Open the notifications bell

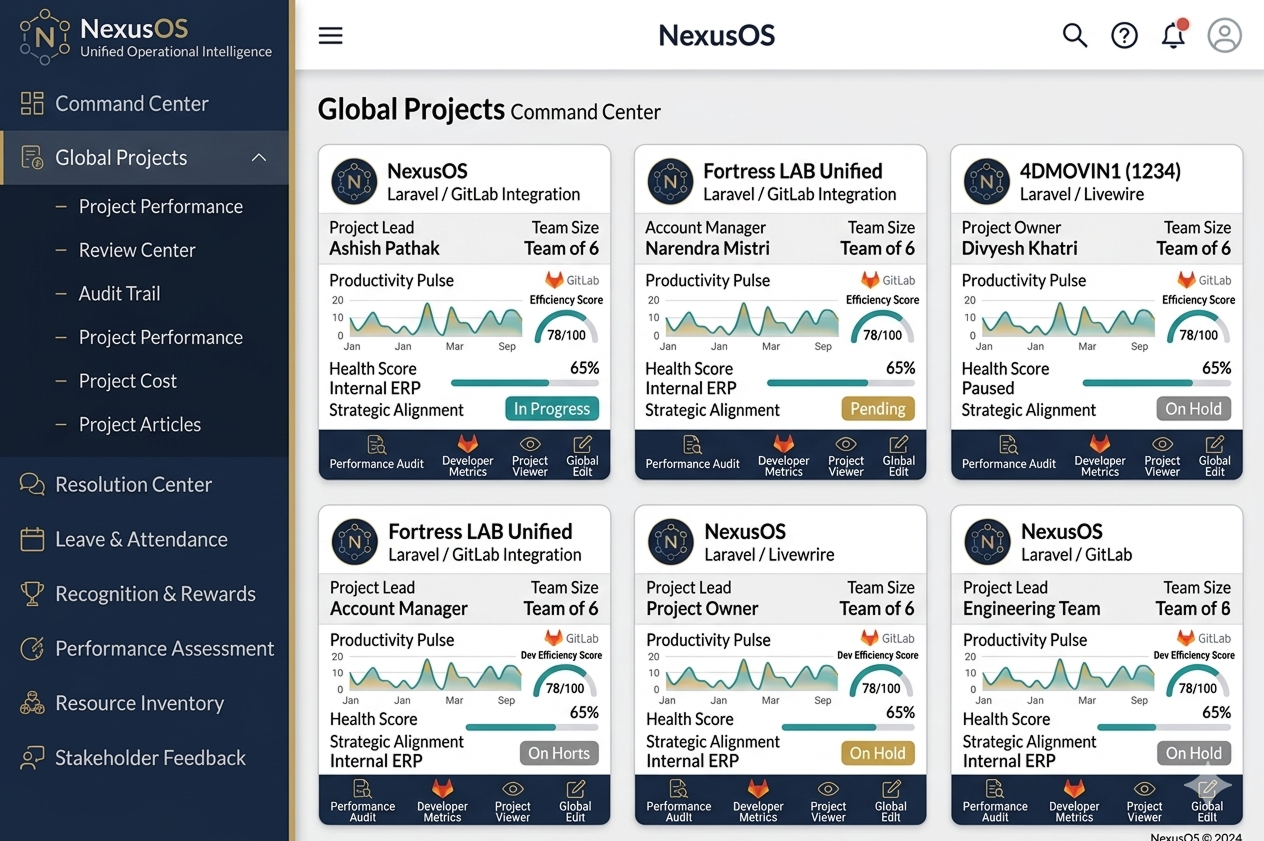(1173, 36)
